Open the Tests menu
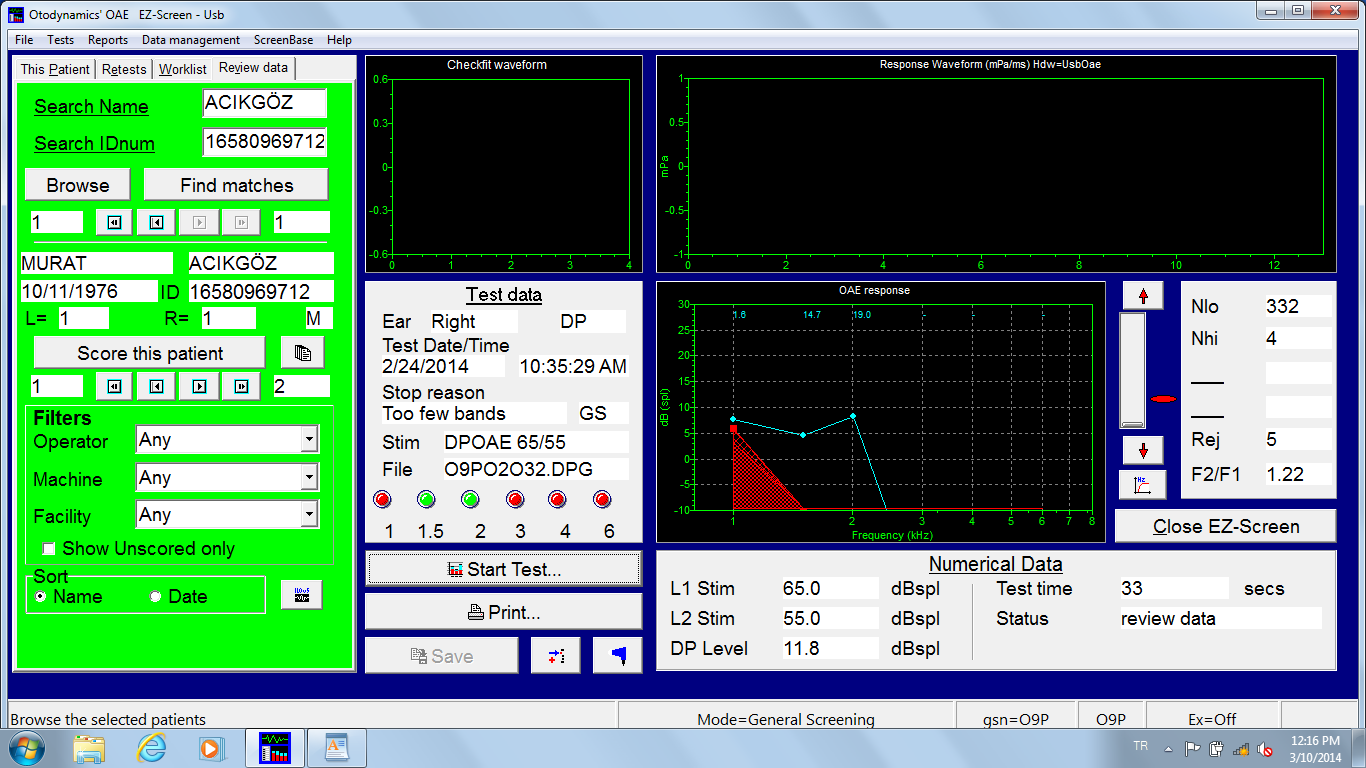This screenshot has height=768, width=1366. [60, 40]
